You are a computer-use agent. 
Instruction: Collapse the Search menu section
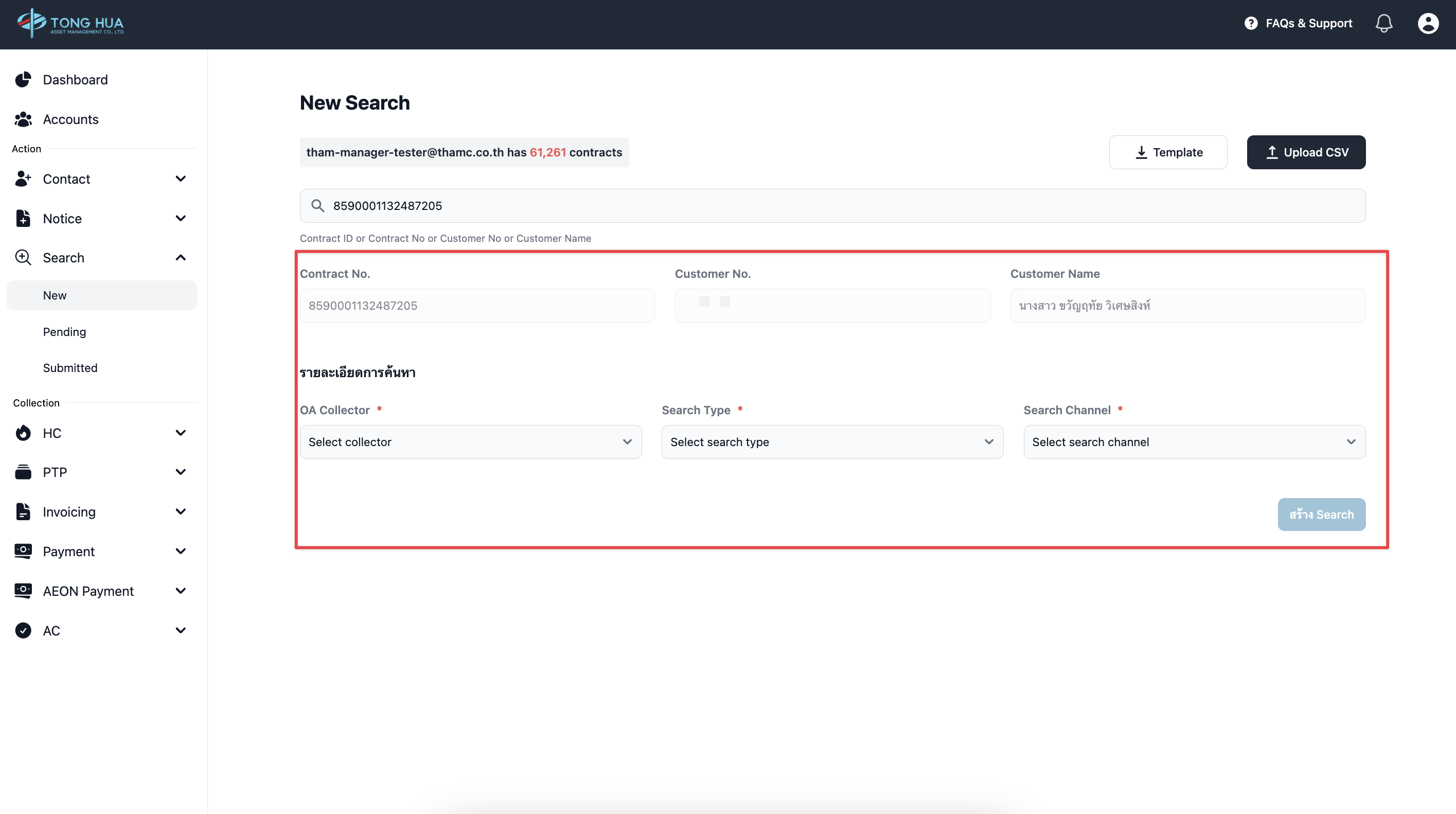coord(180,258)
